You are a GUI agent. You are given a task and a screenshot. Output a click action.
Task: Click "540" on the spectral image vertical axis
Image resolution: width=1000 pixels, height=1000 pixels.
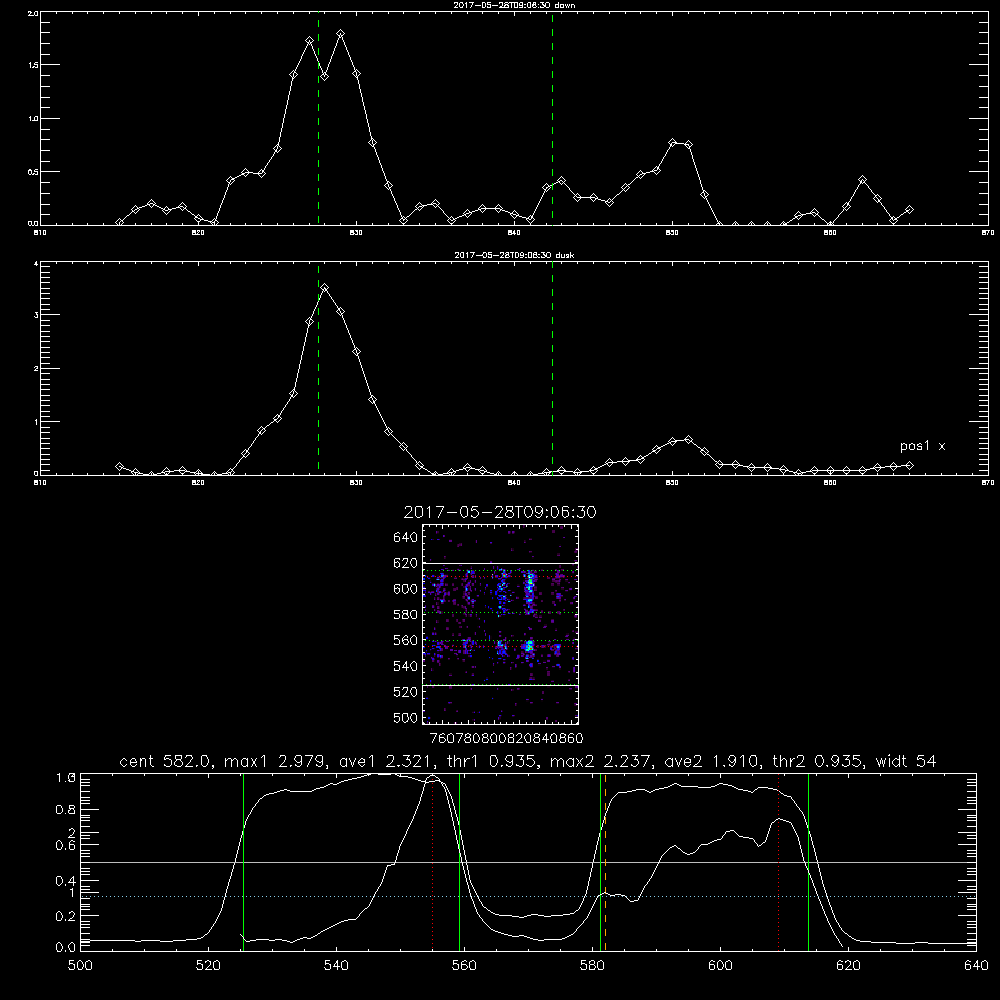click(x=406, y=666)
